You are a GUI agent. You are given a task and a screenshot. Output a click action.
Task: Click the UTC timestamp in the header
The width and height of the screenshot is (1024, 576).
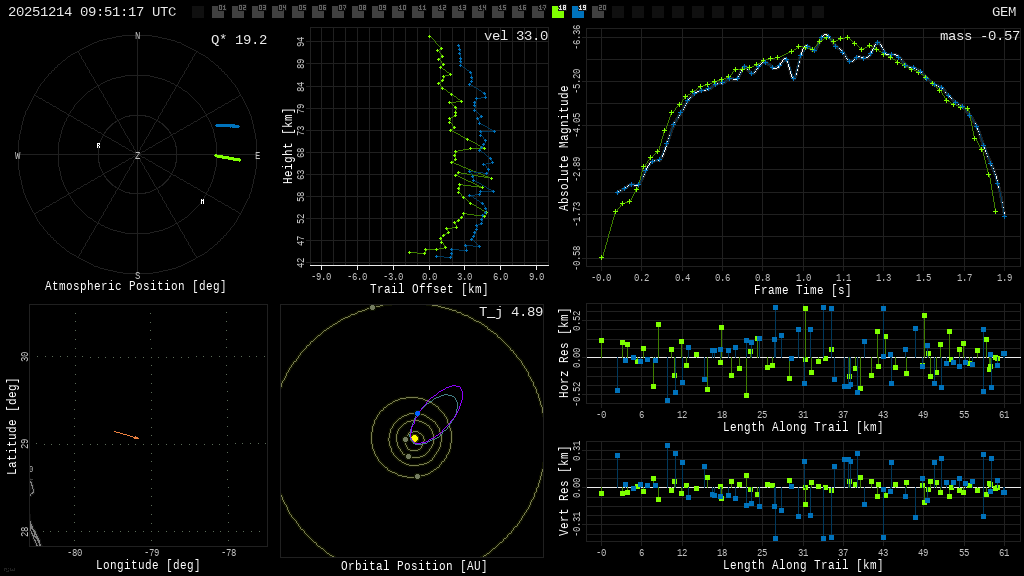92,12
